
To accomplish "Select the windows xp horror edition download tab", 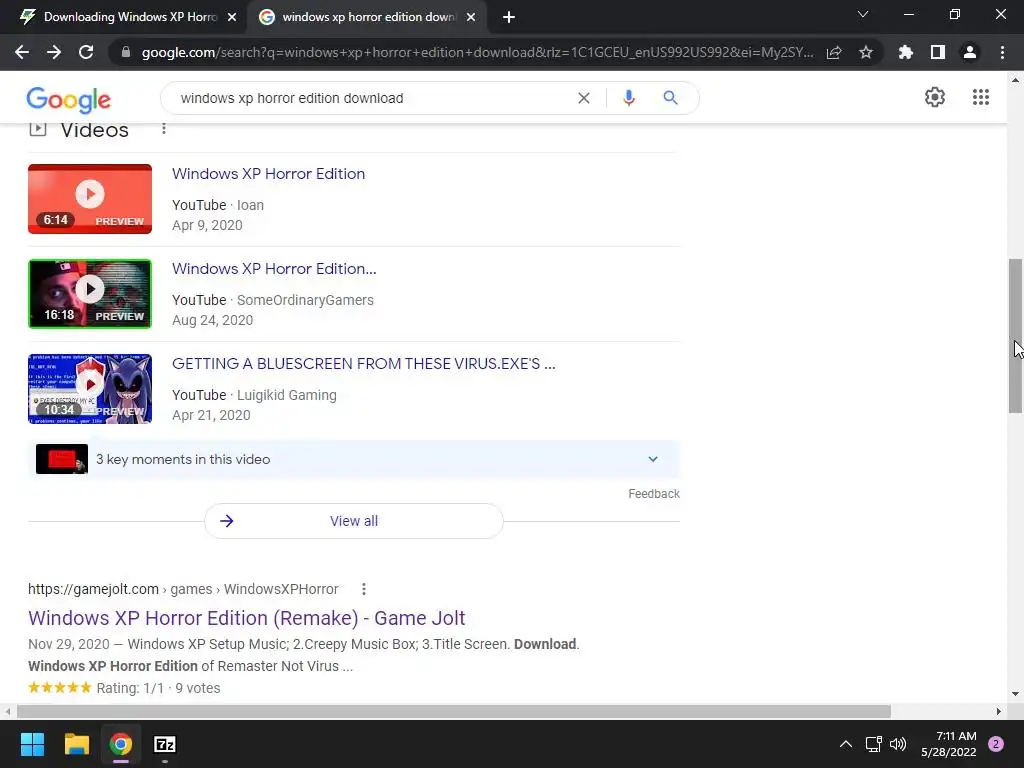I will tap(368, 18).
